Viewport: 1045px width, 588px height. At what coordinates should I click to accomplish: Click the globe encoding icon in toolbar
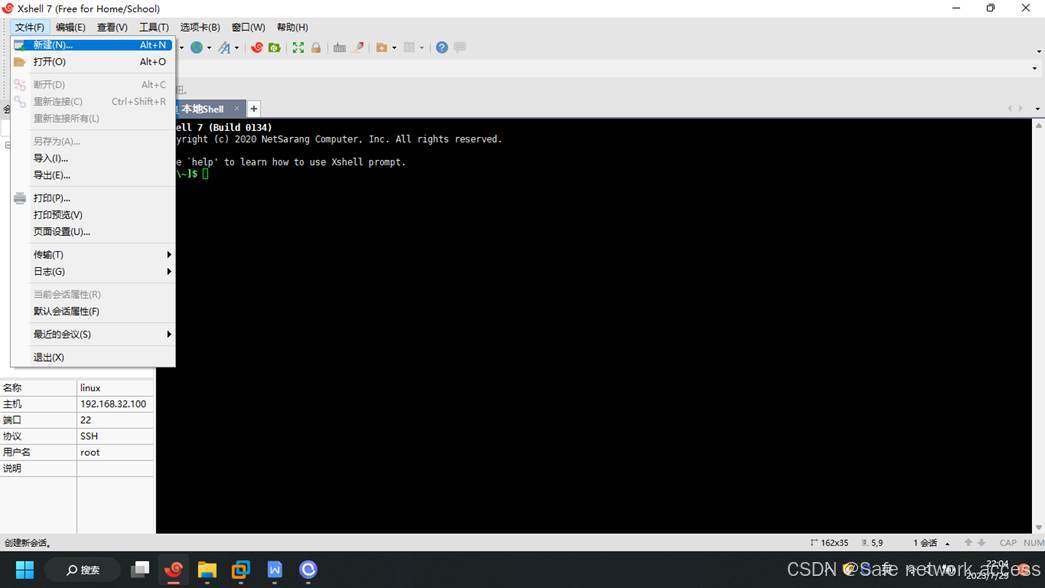pyautogui.click(x=197, y=47)
